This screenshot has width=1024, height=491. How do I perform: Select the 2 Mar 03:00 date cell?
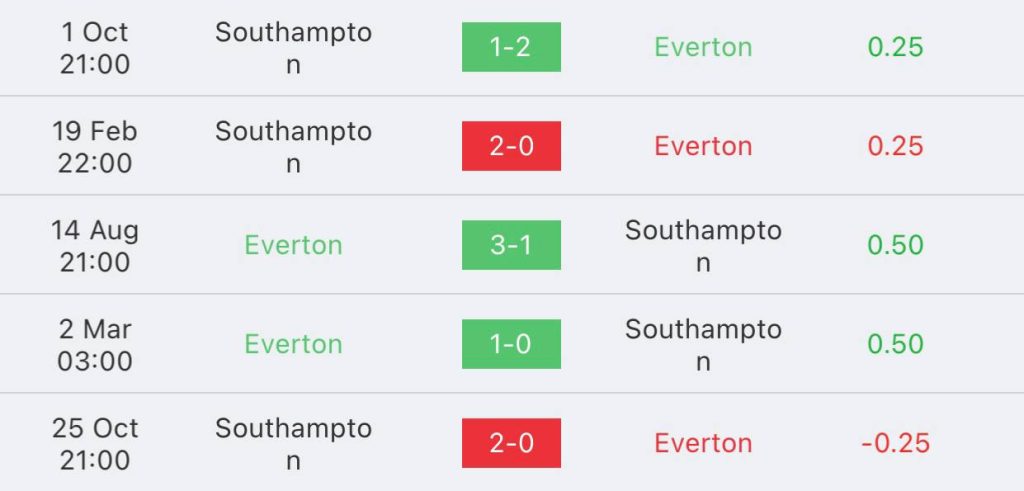click(x=95, y=345)
